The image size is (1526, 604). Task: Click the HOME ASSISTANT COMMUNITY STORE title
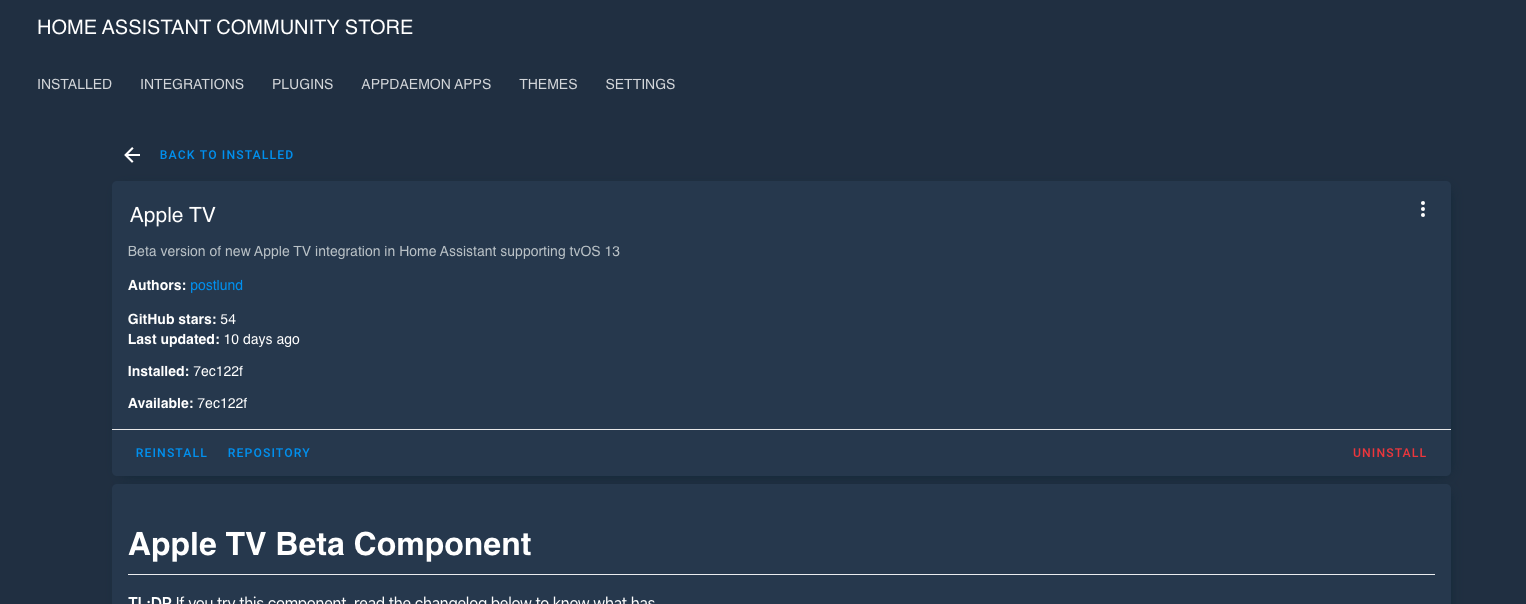[224, 27]
